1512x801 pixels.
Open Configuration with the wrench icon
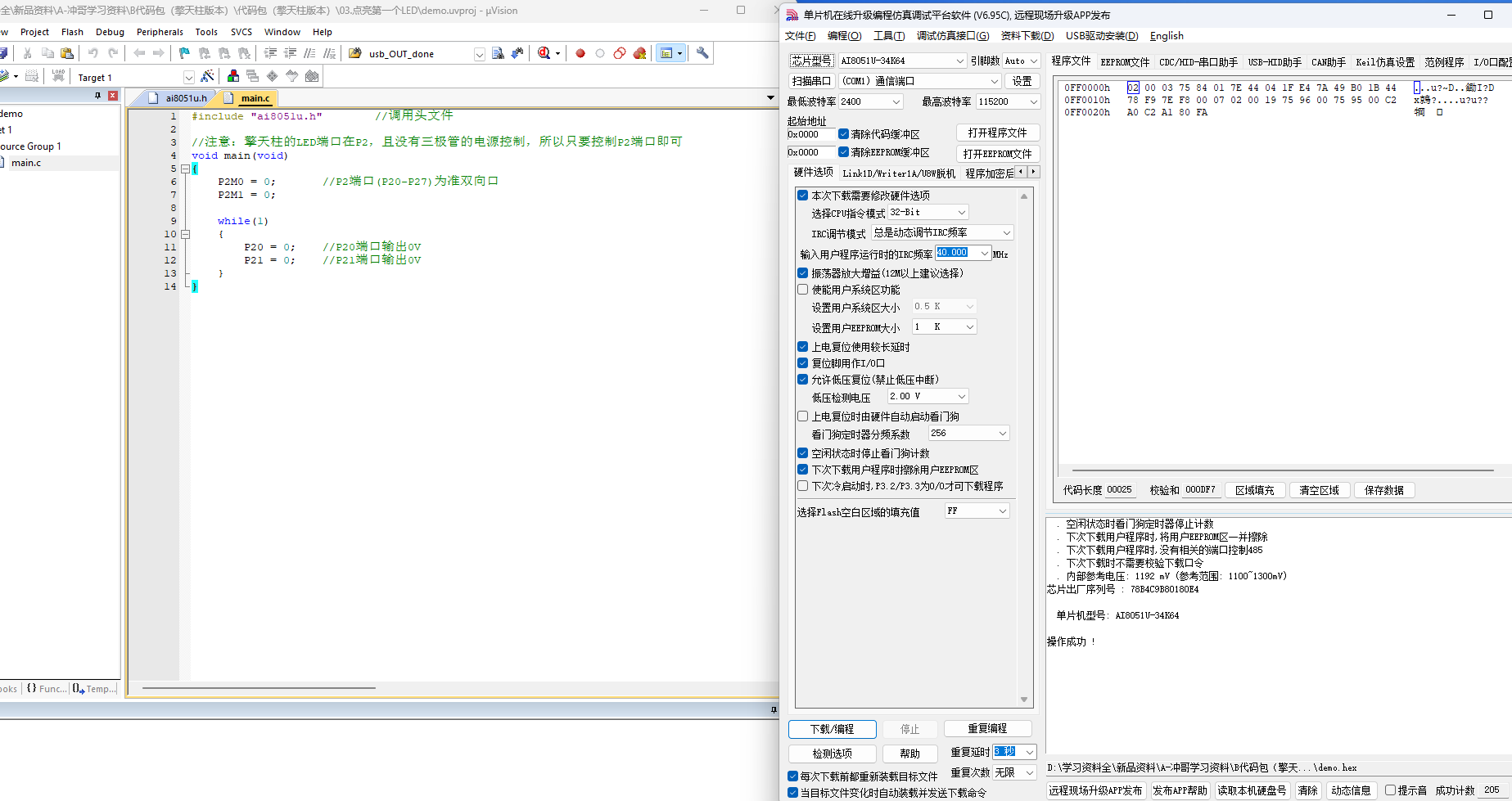(702, 53)
